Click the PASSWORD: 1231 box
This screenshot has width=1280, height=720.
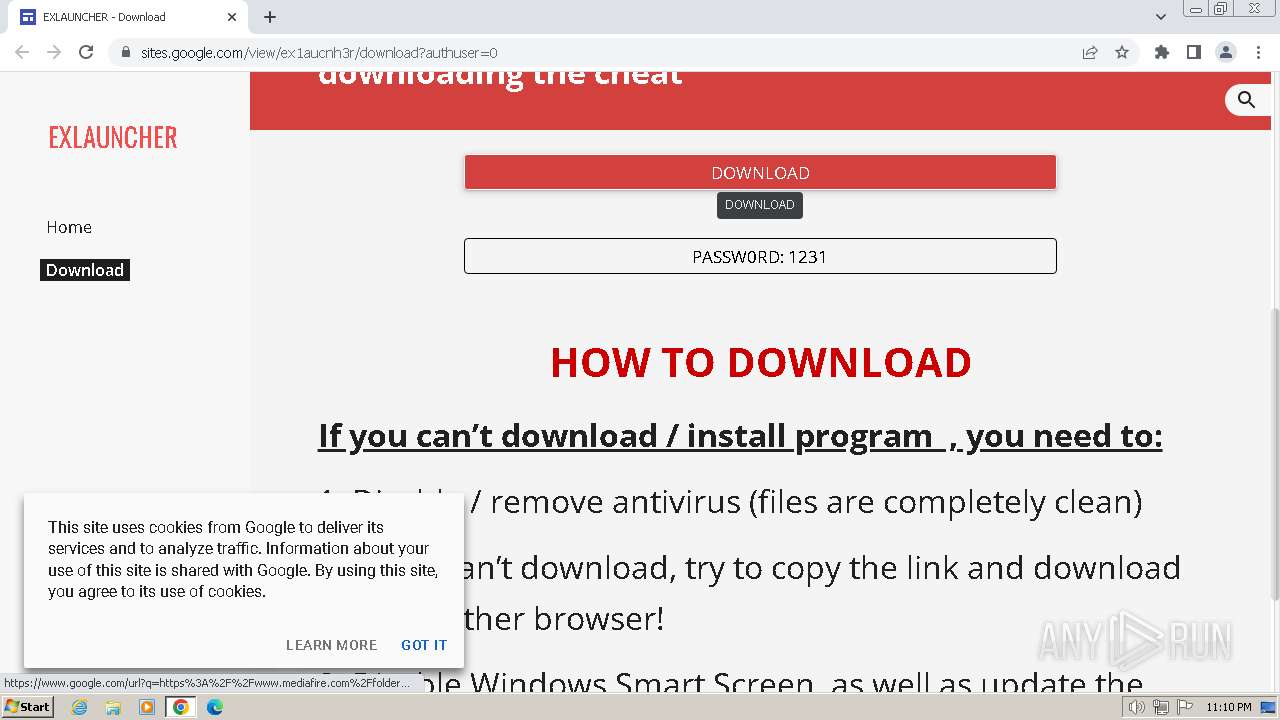pos(760,256)
